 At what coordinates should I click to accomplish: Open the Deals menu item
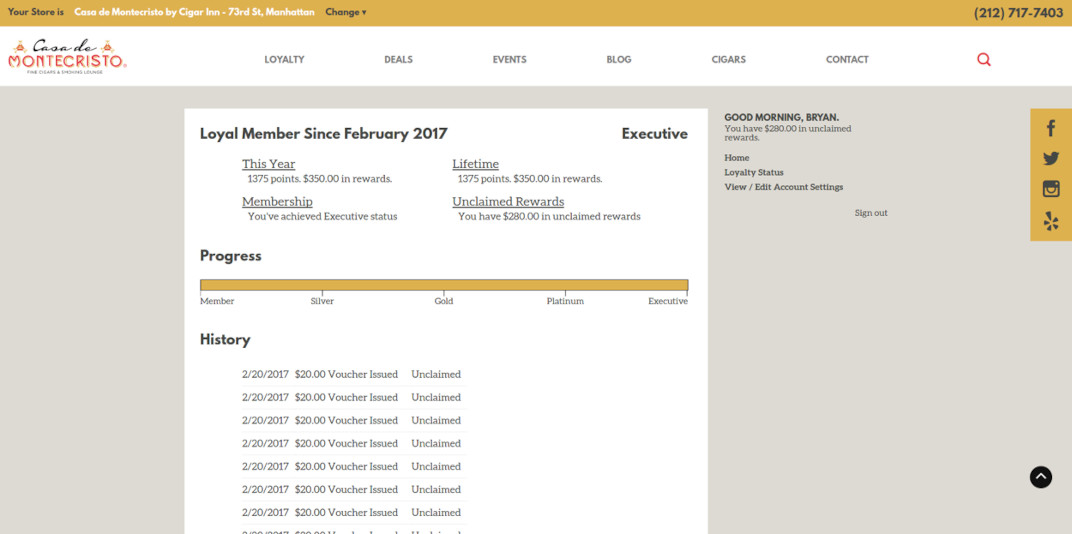(x=398, y=60)
